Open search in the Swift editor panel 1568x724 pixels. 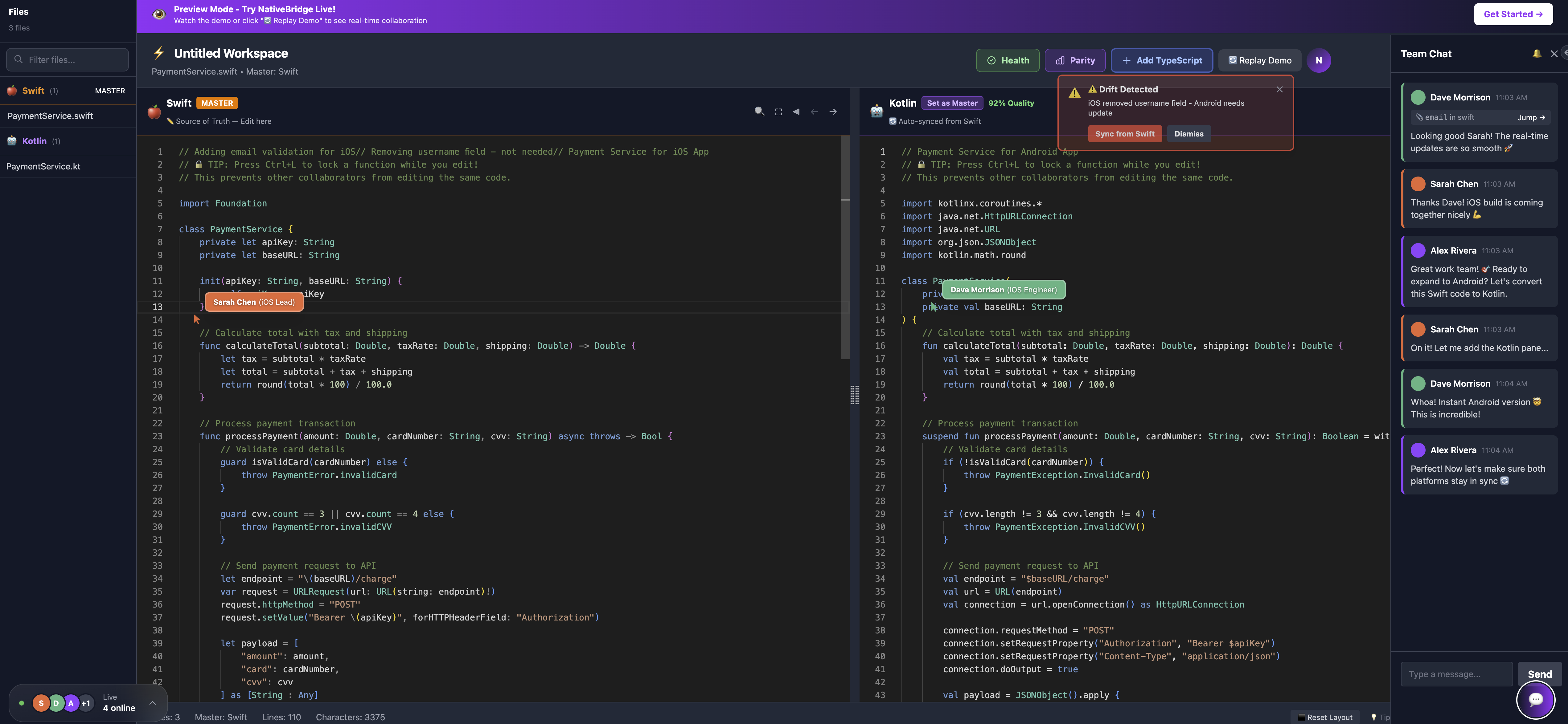(759, 111)
